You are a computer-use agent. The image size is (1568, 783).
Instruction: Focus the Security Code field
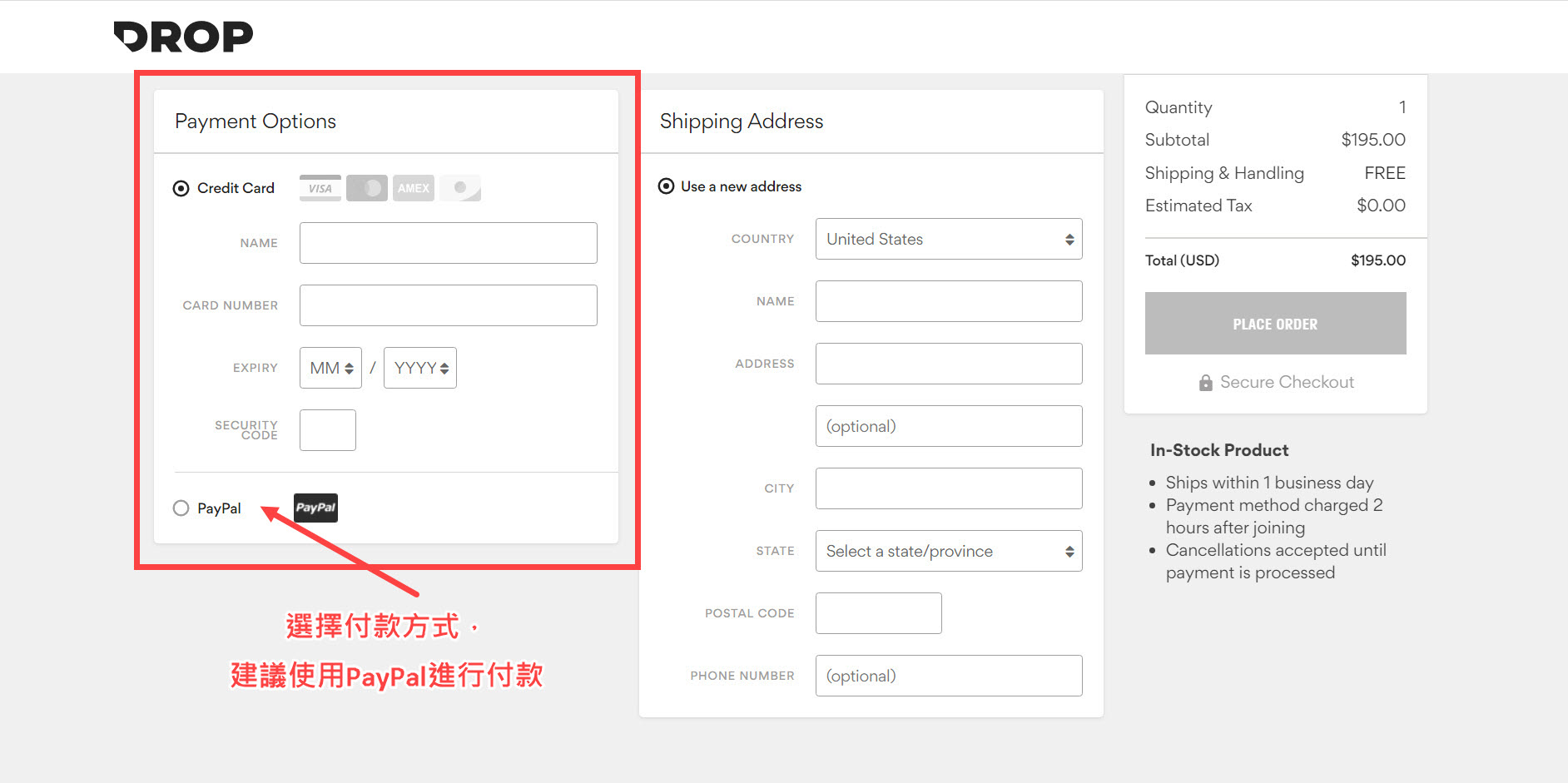(x=328, y=430)
